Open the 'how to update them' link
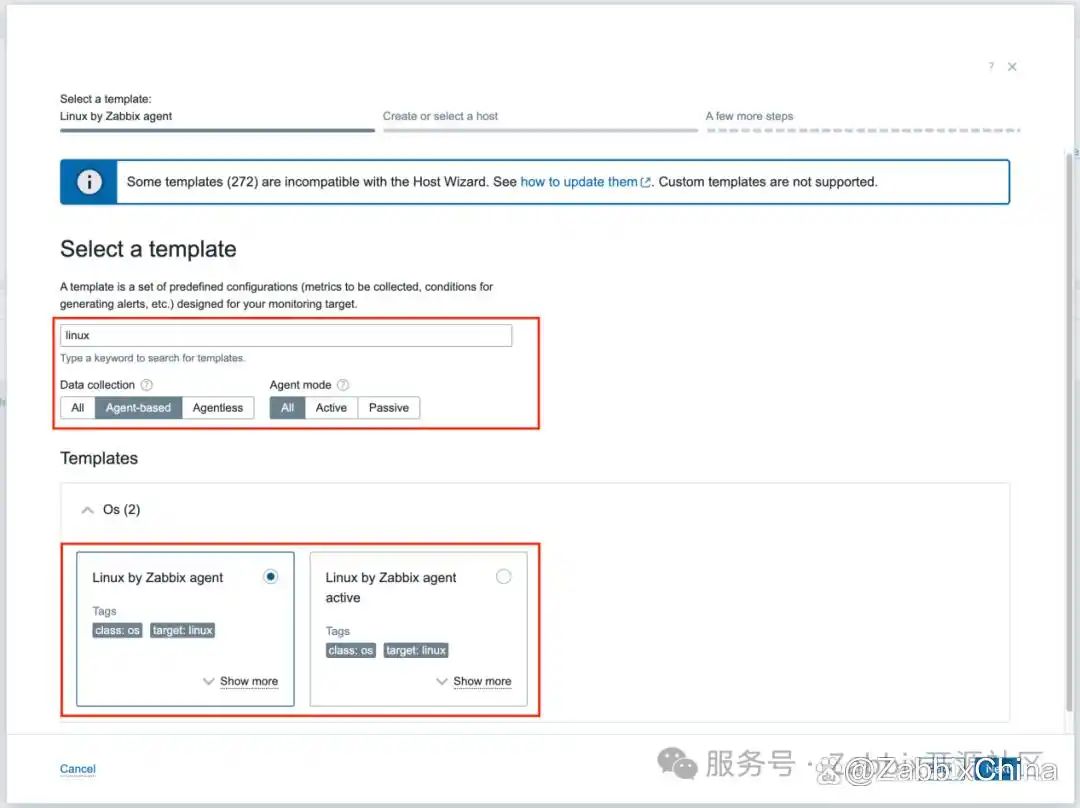This screenshot has height=808, width=1080. pos(585,182)
